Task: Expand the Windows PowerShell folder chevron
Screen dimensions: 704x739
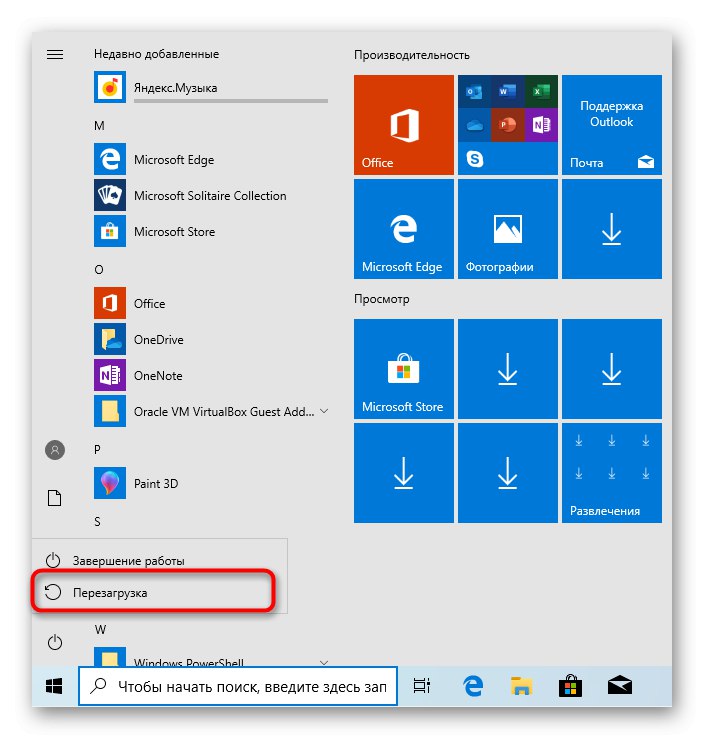Action: pos(324,662)
